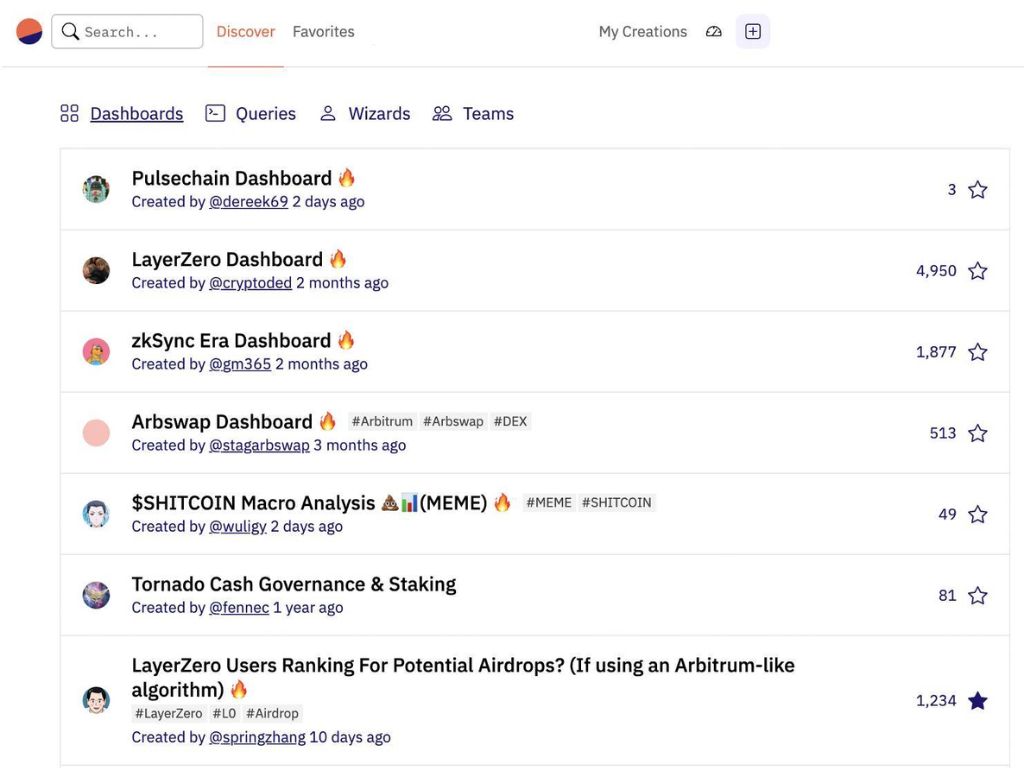Visit the @stagarbswap profile link
Image resolution: width=1024 pixels, height=768 pixels.
click(259, 445)
